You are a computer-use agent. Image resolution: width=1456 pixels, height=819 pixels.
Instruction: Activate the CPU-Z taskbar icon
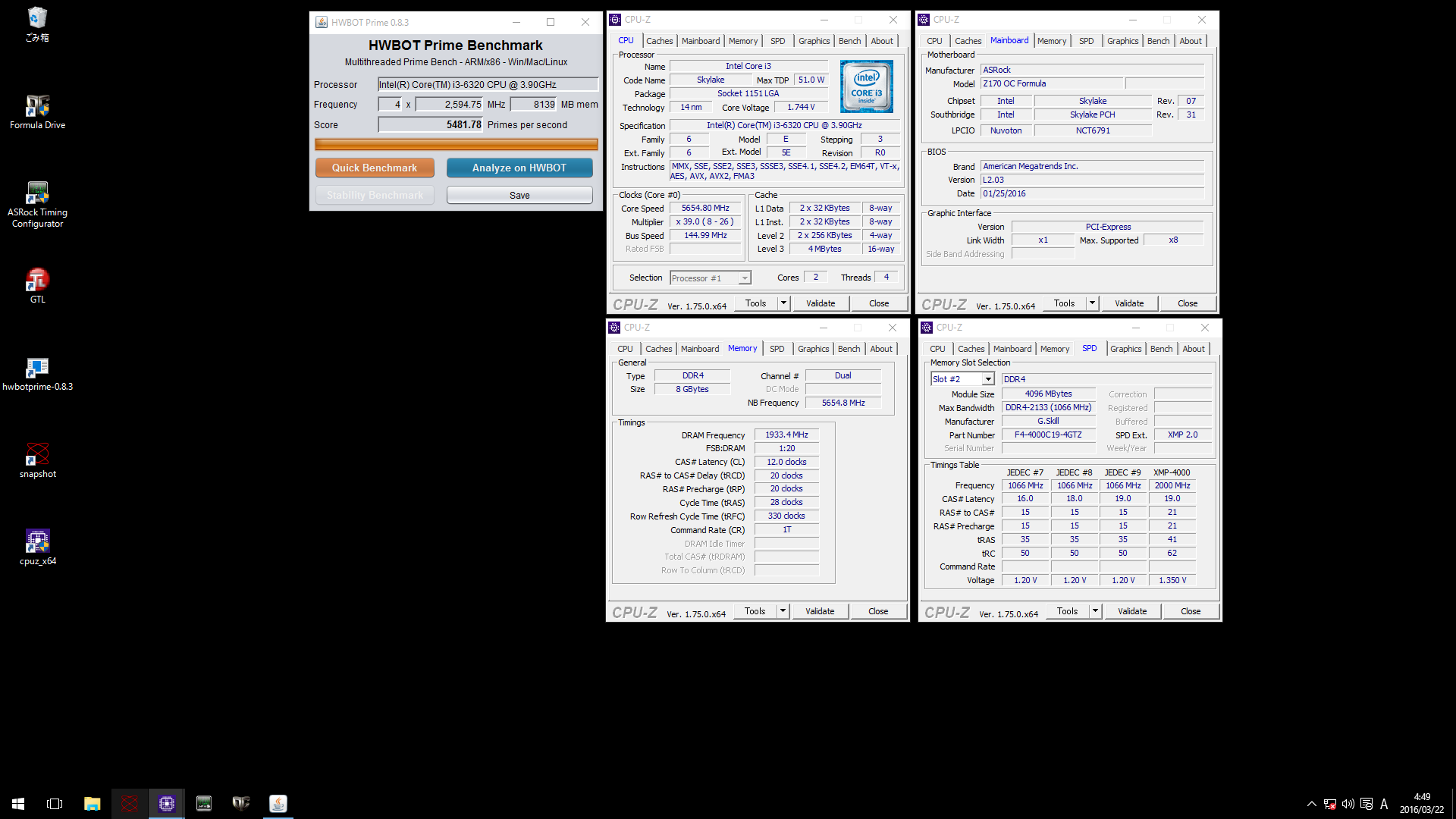coord(166,803)
